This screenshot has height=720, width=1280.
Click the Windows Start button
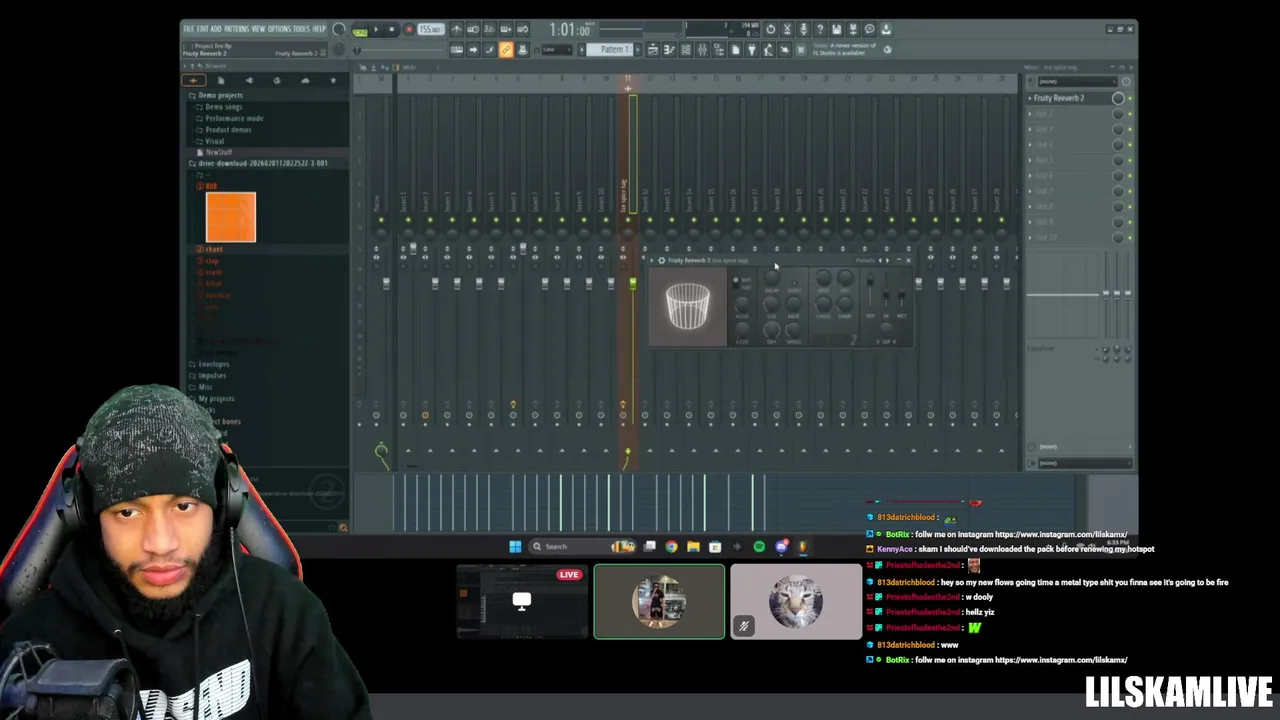(x=515, y=546)
